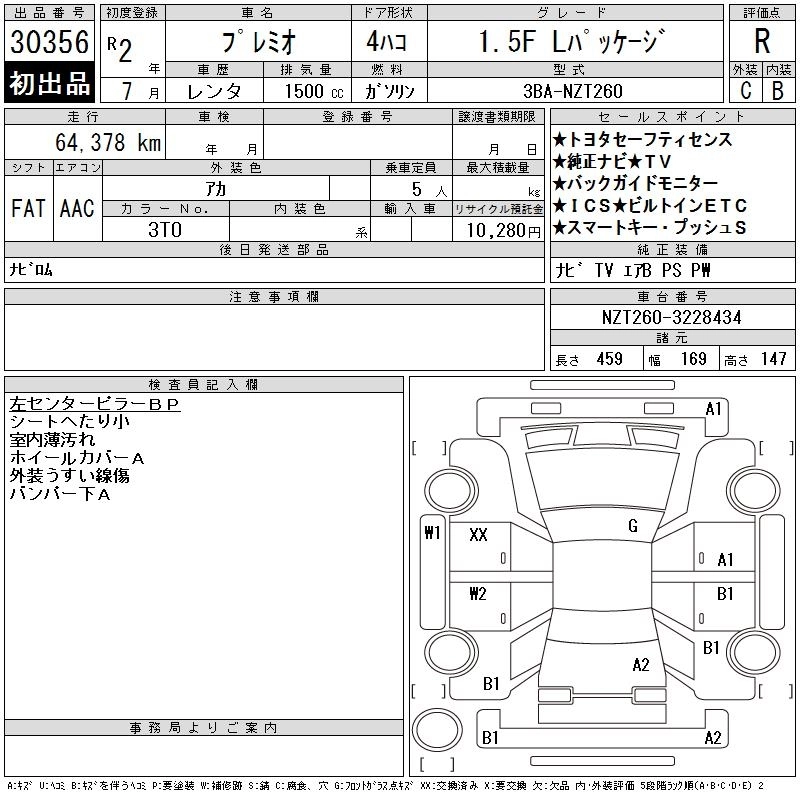Click height value 147
The width and height of the screenshot is (800, 800).
click(x=773, y=359)
